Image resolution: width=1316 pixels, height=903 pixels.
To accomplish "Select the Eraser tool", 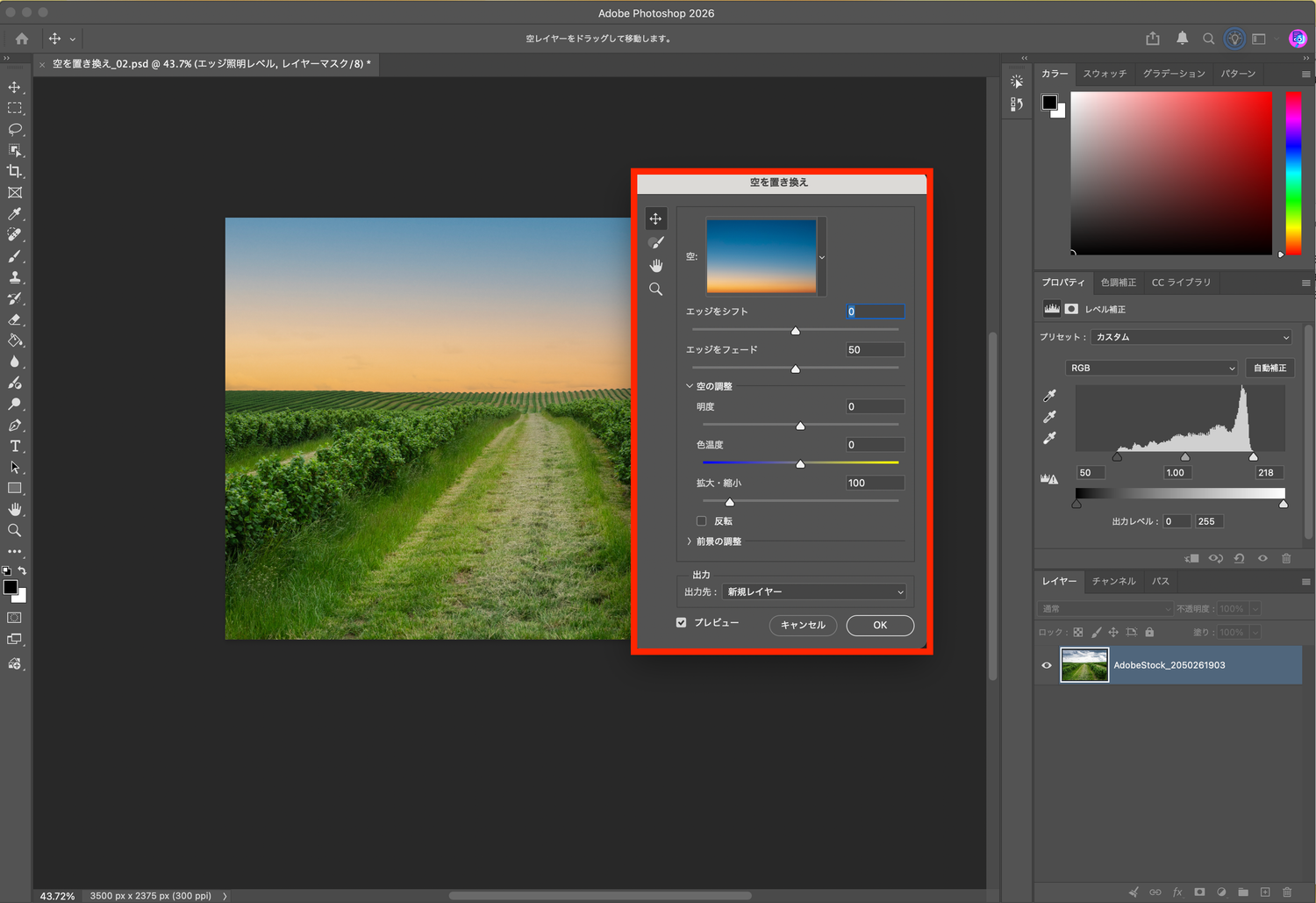I will point(15,319).
